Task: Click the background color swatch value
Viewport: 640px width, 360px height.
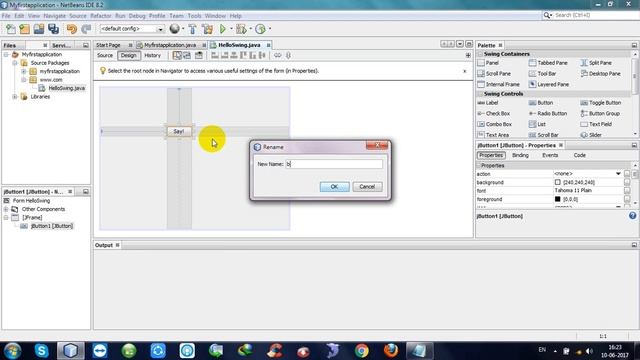Action: 558,182
